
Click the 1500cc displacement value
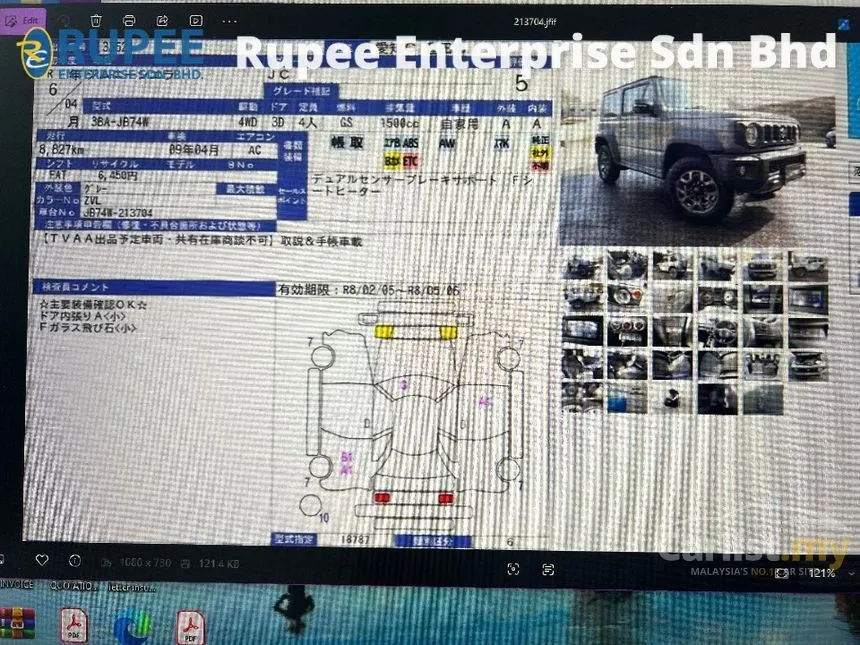pos(400,123)
